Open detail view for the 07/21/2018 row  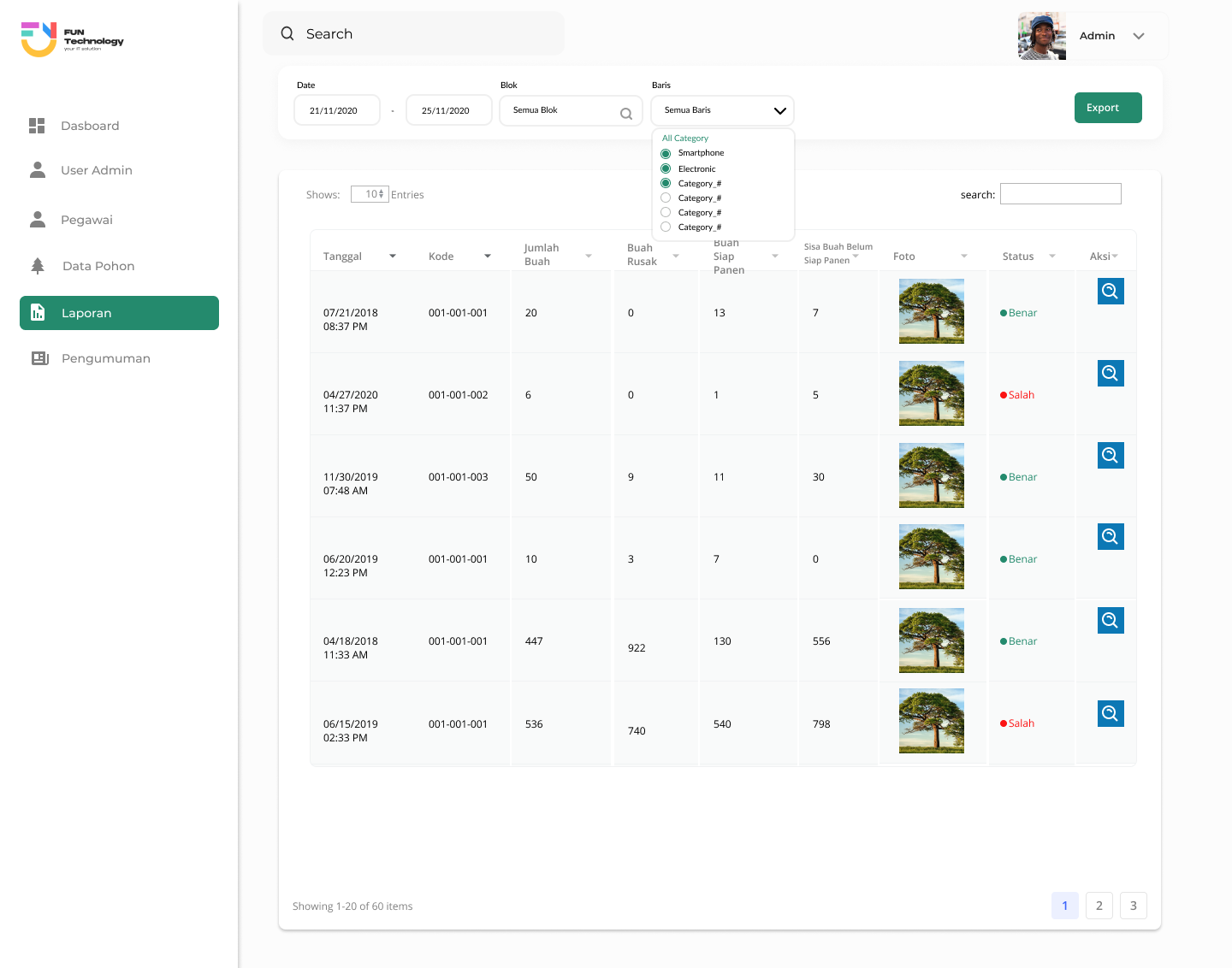pos(1111,292)
